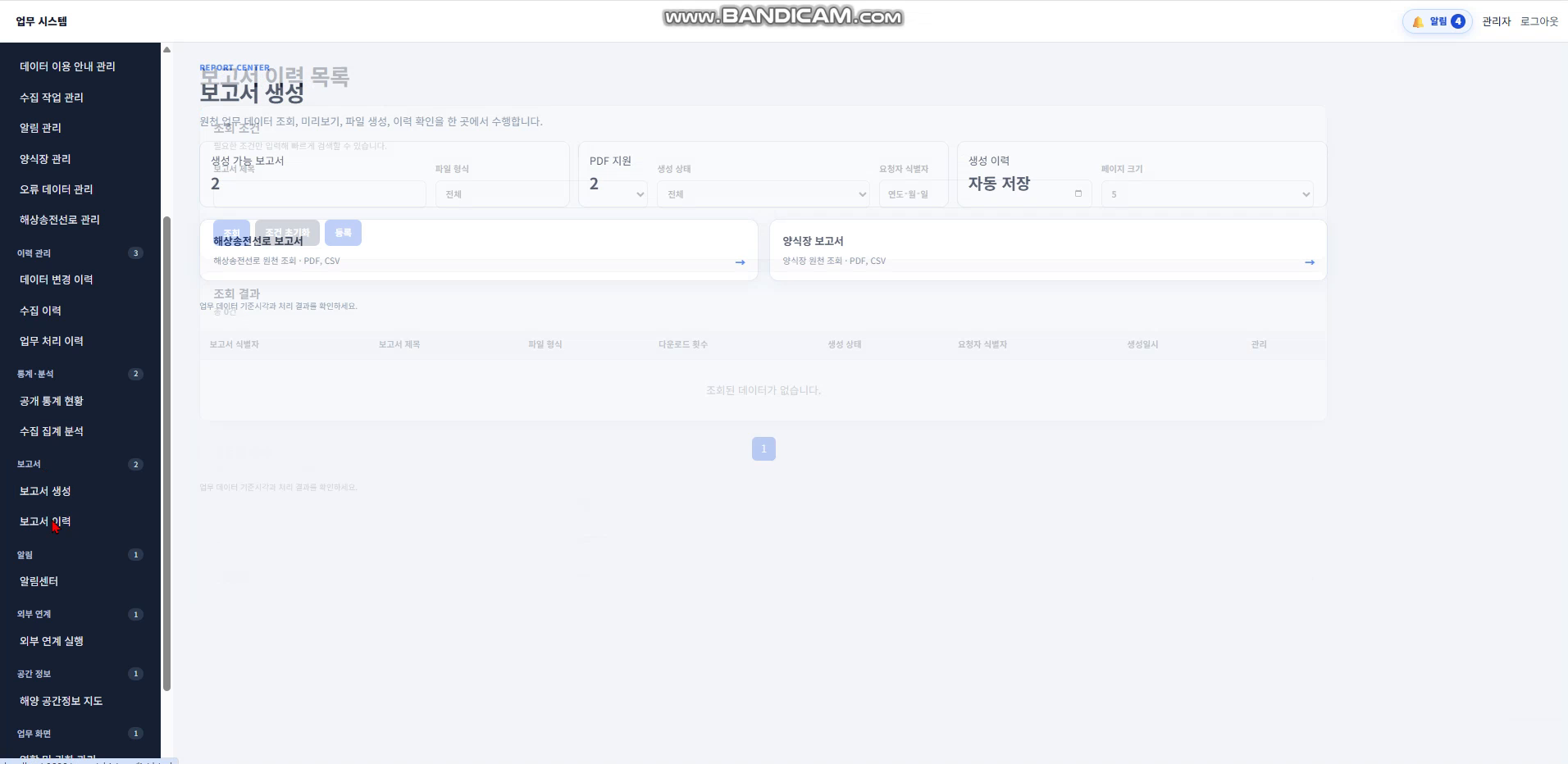The image size is (1568, 764).
Task: Click the 등록 button
Action: point(343,233)
